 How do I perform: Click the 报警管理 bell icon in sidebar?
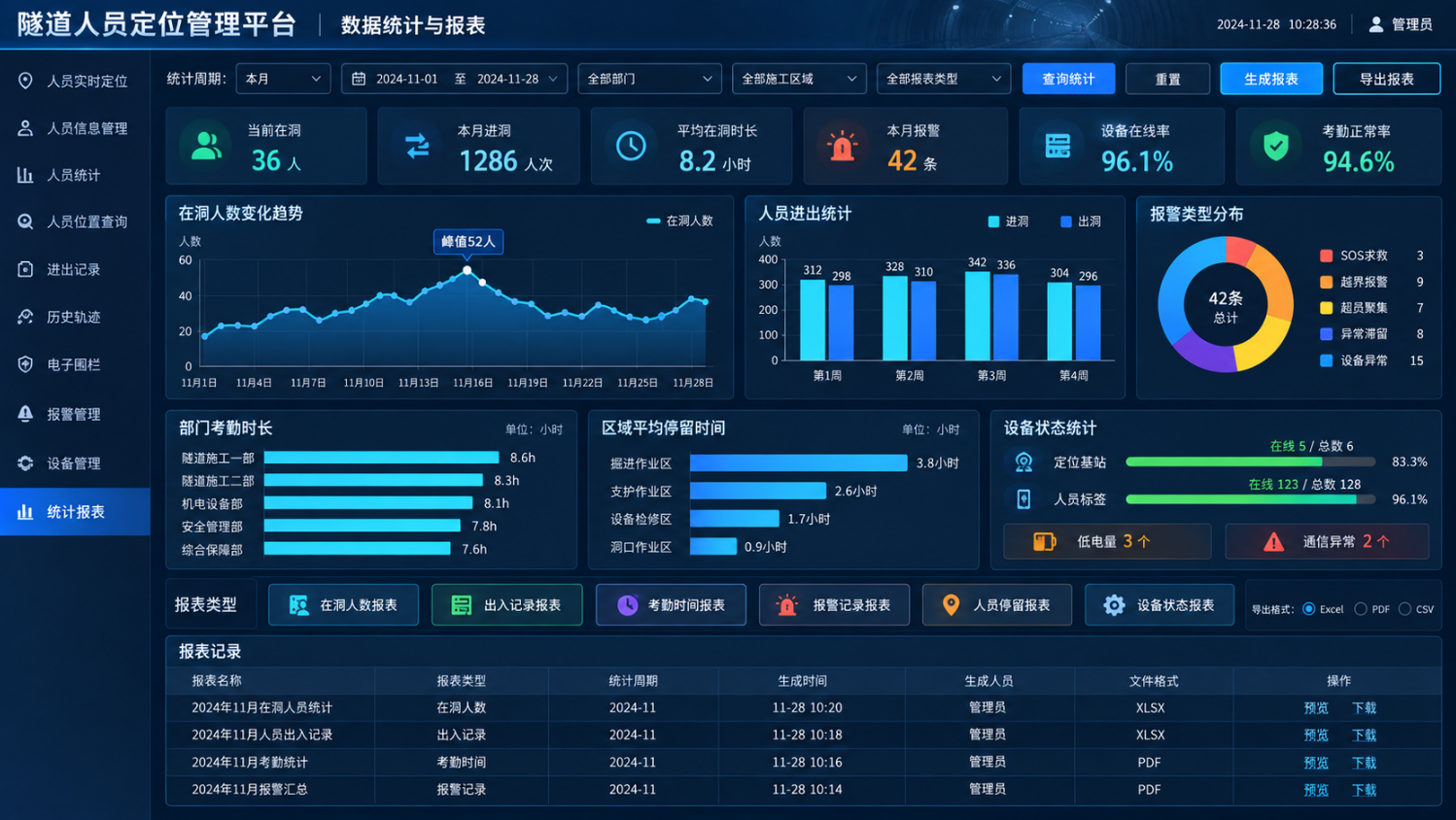point(25,414)
